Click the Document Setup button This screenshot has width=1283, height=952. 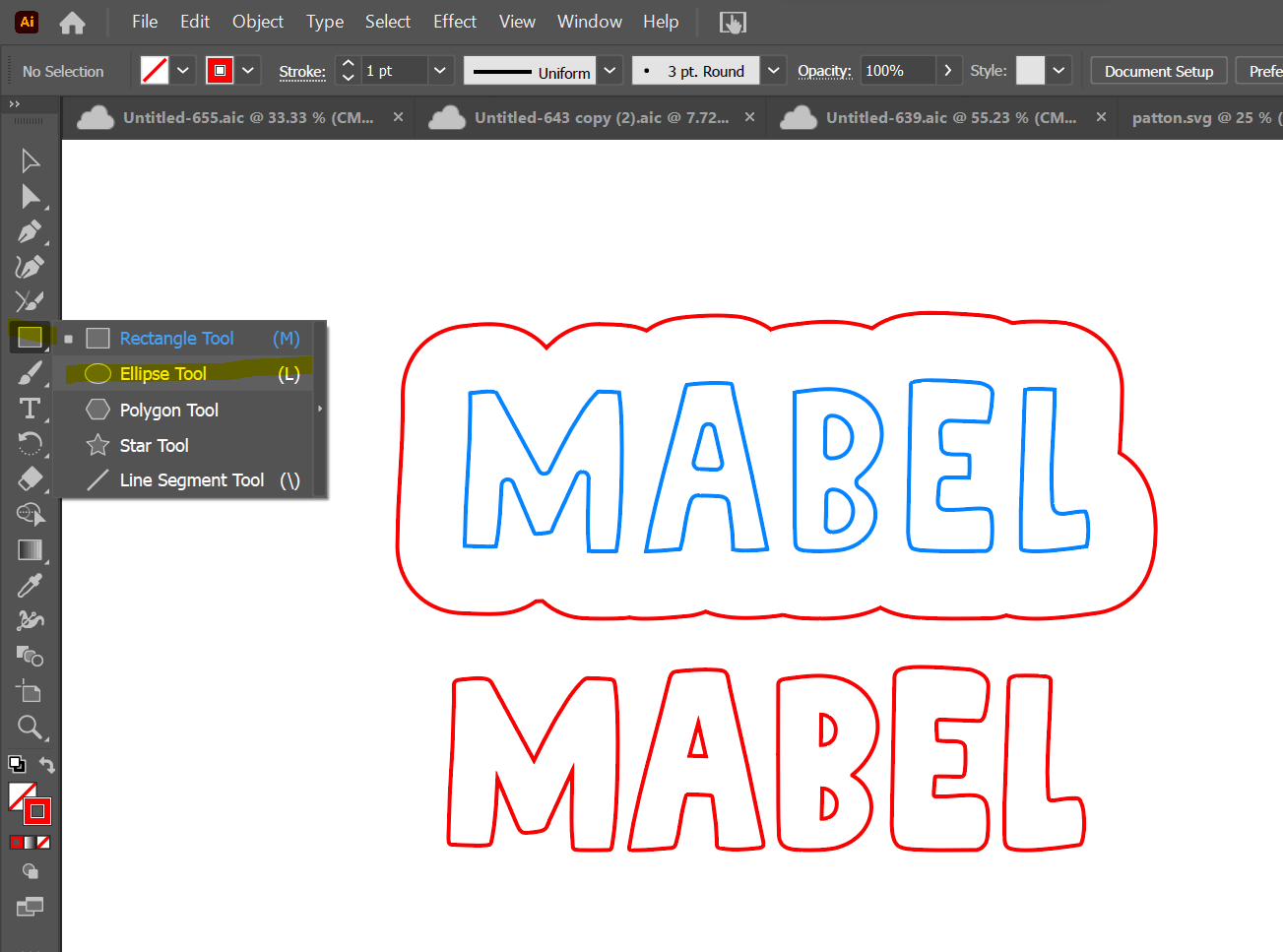point(1158,71)
